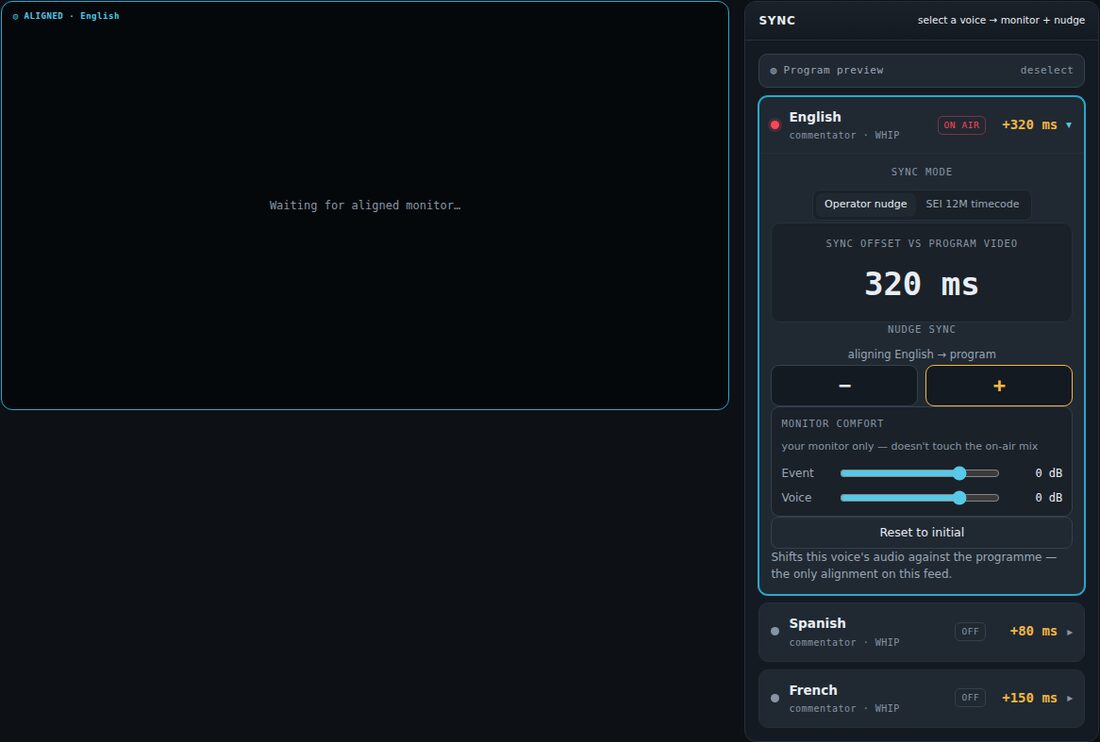Switch sync mode to SEI 12M timecode

972,204
